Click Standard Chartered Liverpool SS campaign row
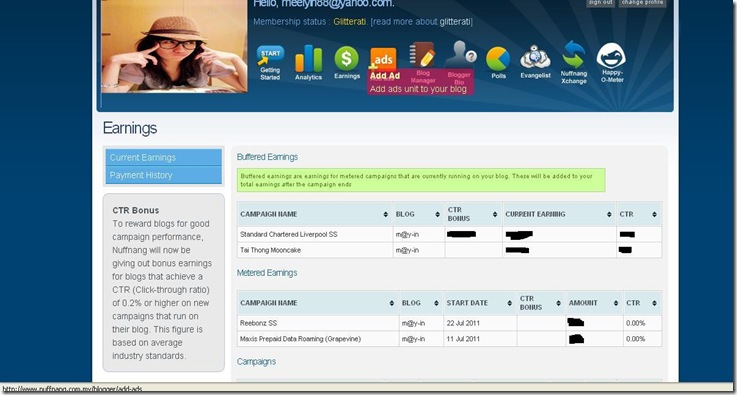Screen dimensions: 737x395 pos(449,234)
